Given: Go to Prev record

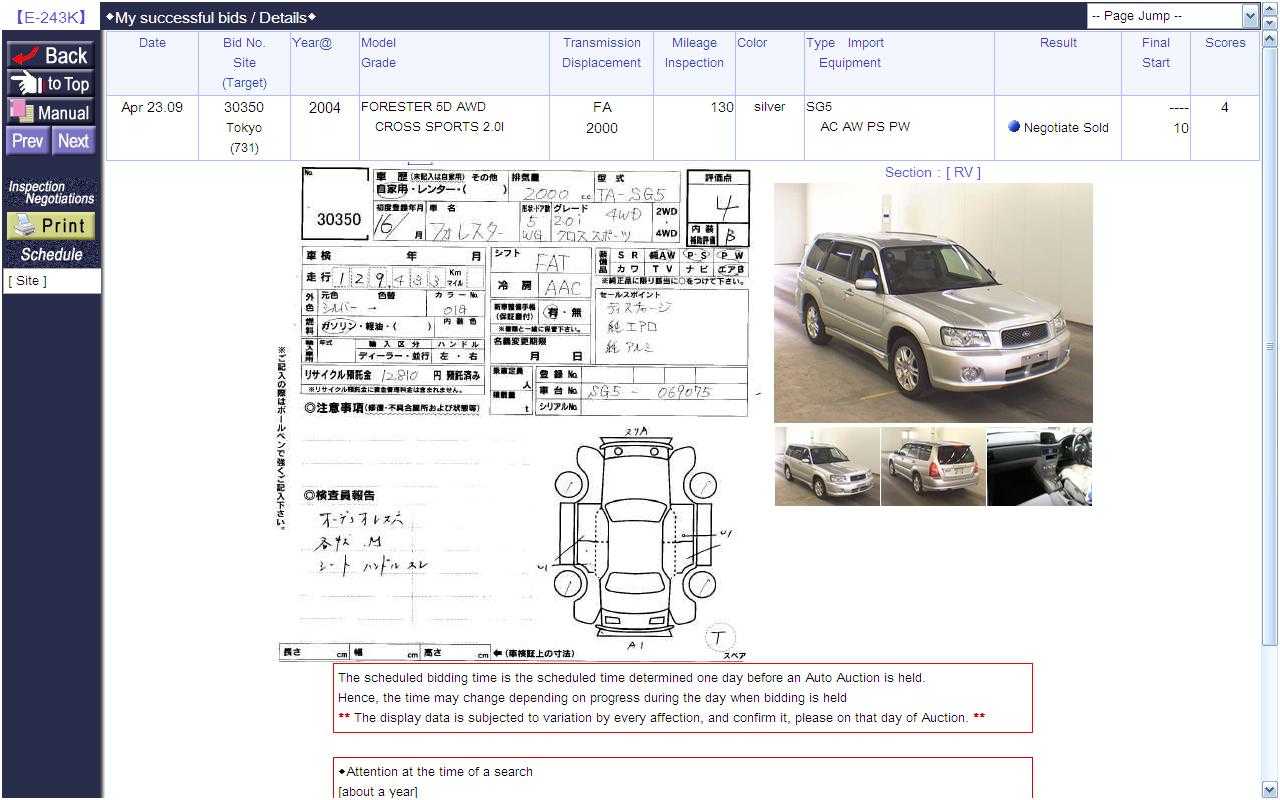Looking at the screenshot, I should pyautogui.click(x=27, y=141).
